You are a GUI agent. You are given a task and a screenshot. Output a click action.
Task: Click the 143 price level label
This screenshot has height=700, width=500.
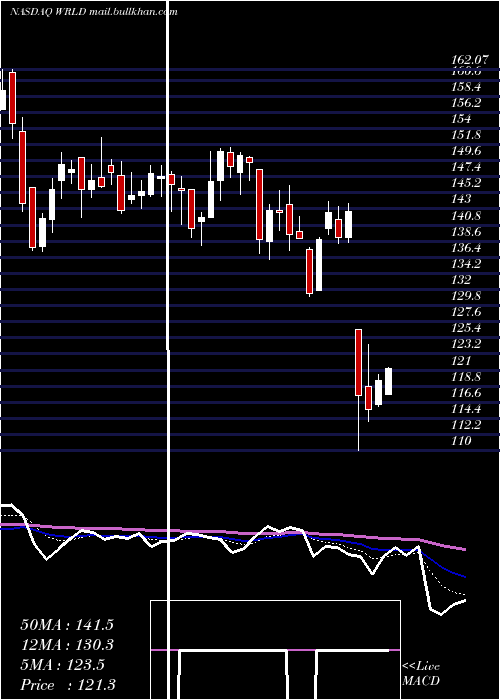point(462,199)
